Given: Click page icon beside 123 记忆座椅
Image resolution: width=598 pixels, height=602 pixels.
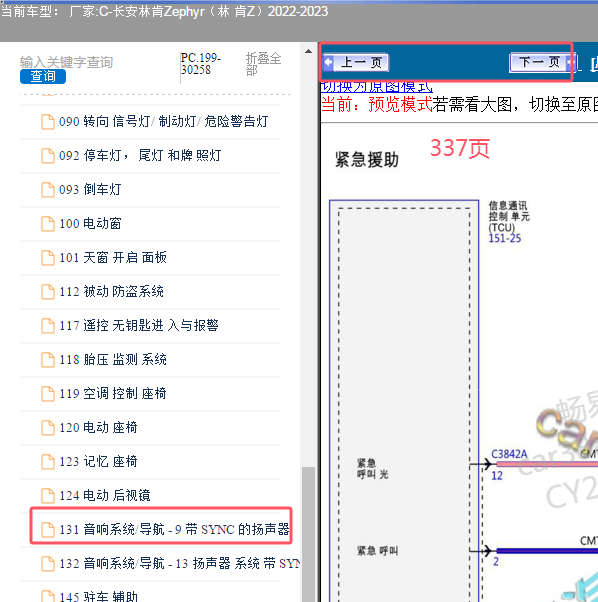Looking at the screenshot, I should pyautogui.click(x=48, y=461).
